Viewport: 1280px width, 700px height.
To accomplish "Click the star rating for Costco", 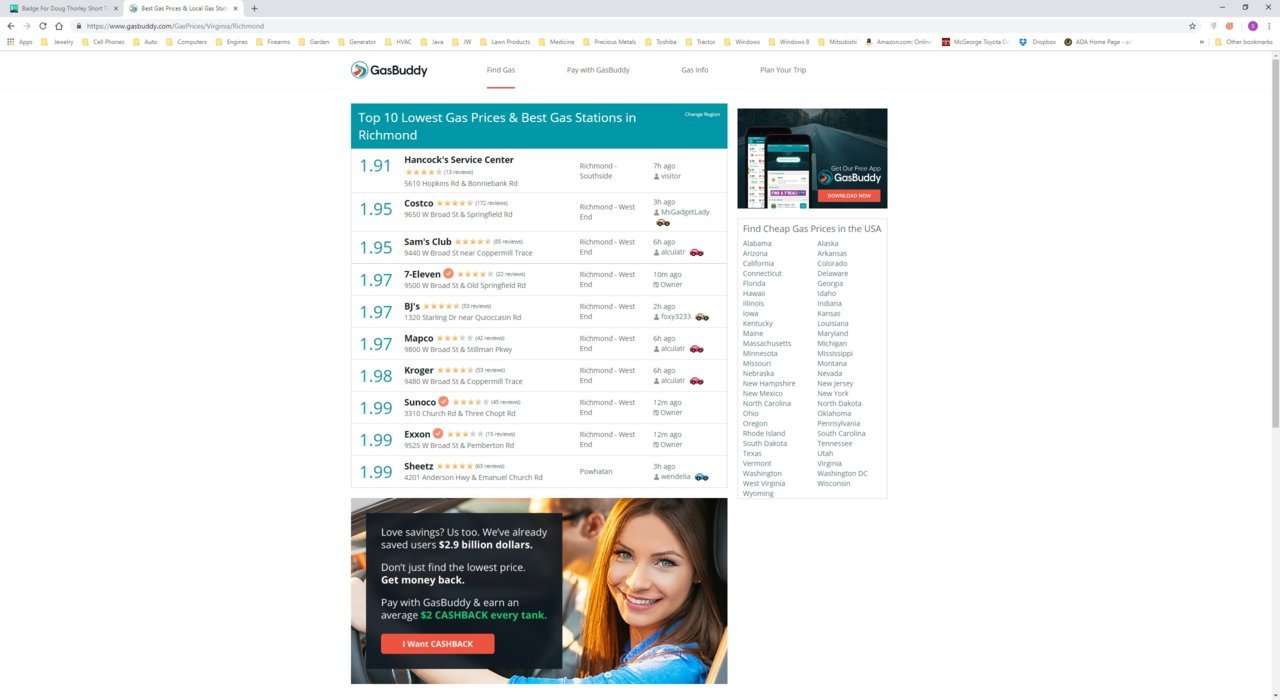I will tap(455, 204).
